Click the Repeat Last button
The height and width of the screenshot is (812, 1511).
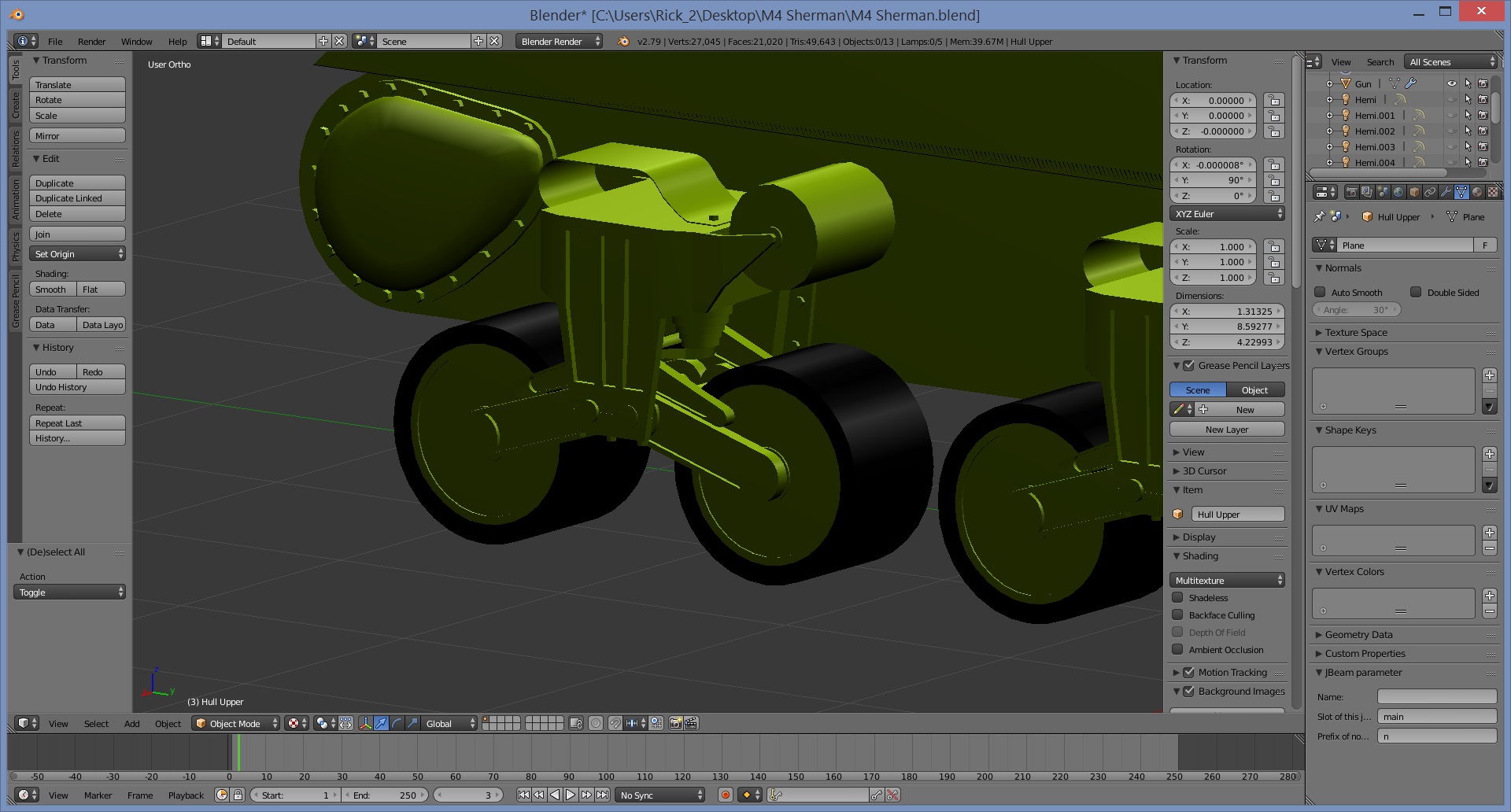pyautogui.click(x=77, y=423)
